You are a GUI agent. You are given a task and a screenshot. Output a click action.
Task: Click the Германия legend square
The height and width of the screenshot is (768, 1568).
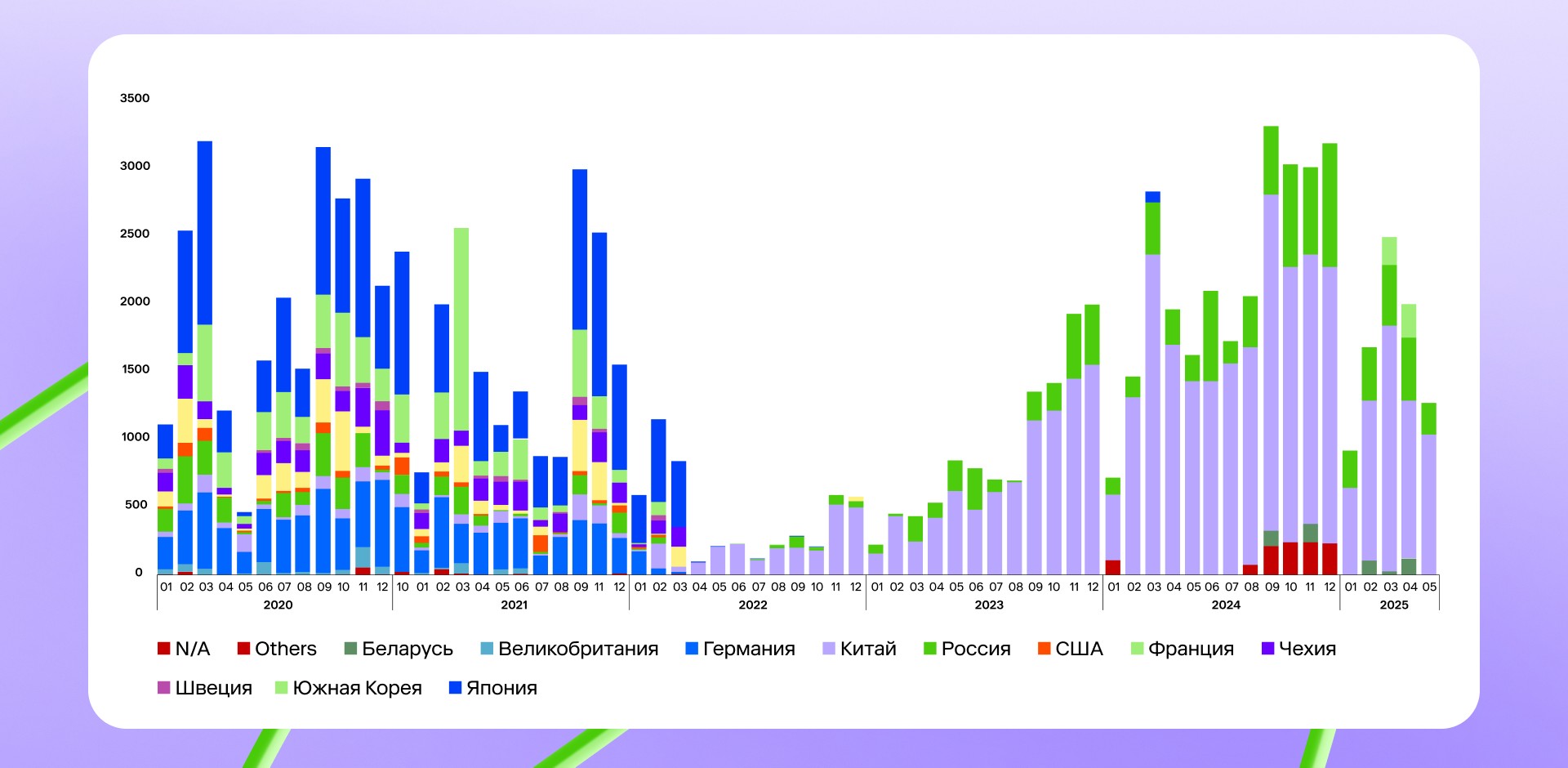[692, 649]
